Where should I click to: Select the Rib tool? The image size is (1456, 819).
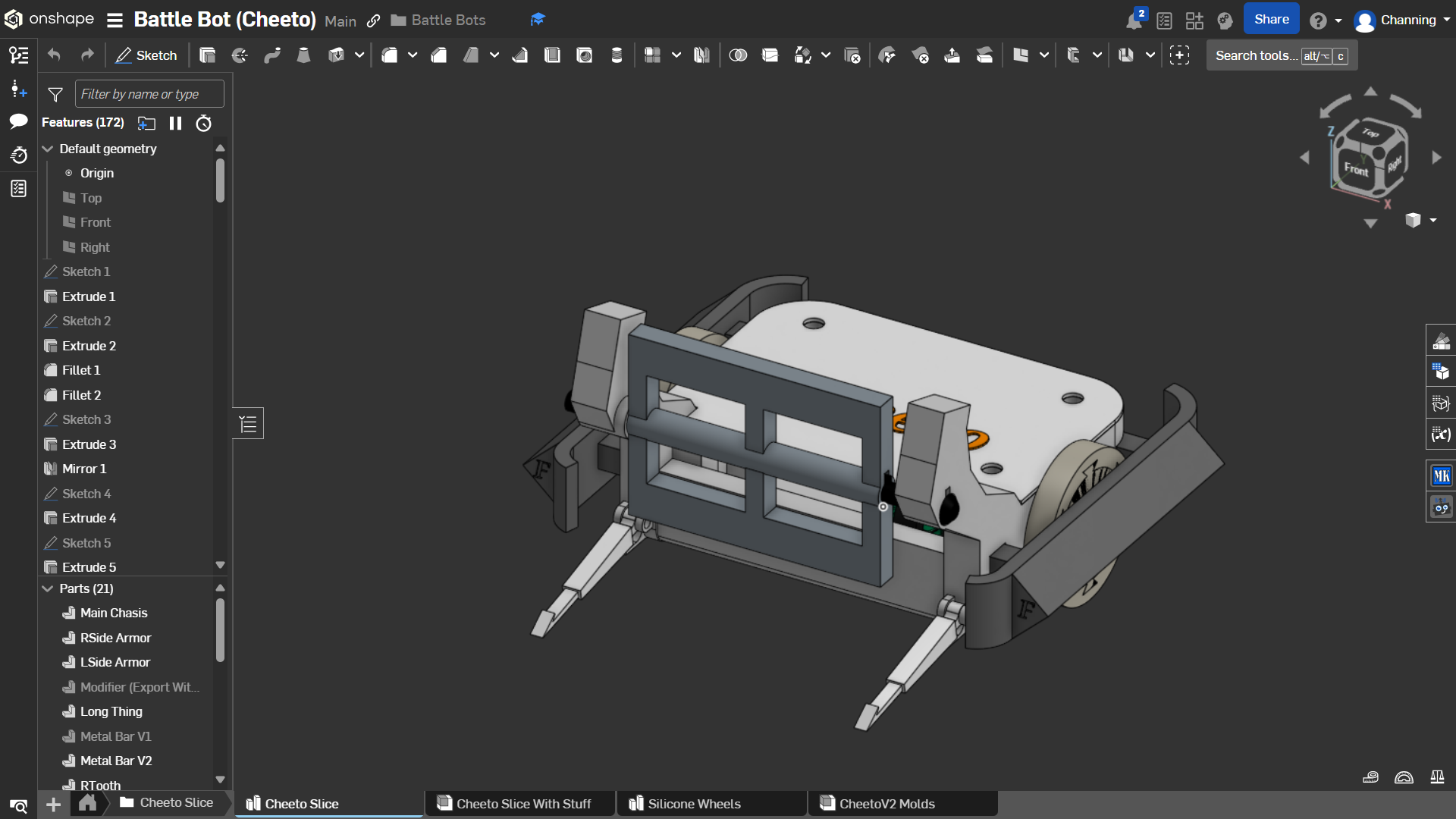520,55
